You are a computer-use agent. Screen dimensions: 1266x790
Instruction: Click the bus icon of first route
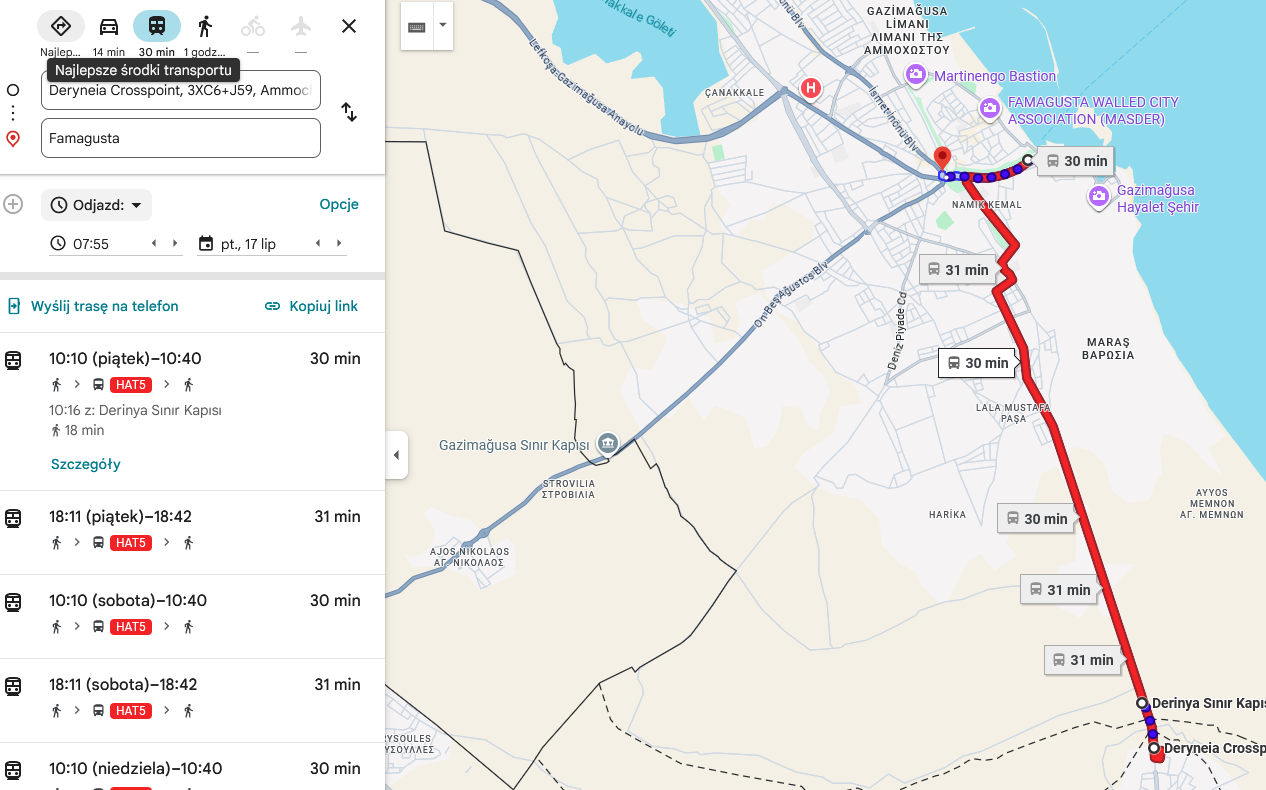tap(98, 385)
